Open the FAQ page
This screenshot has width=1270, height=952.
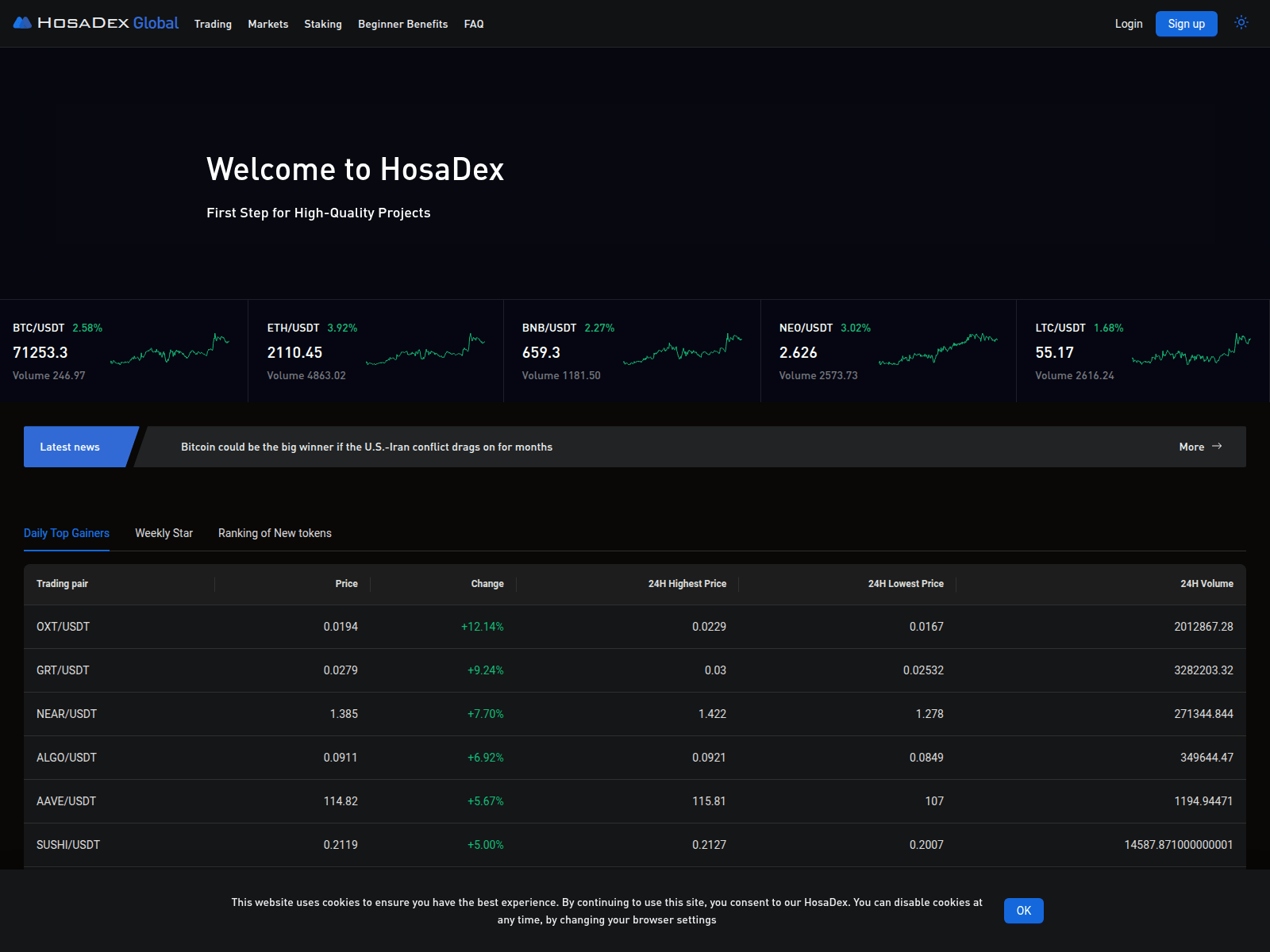474,24
